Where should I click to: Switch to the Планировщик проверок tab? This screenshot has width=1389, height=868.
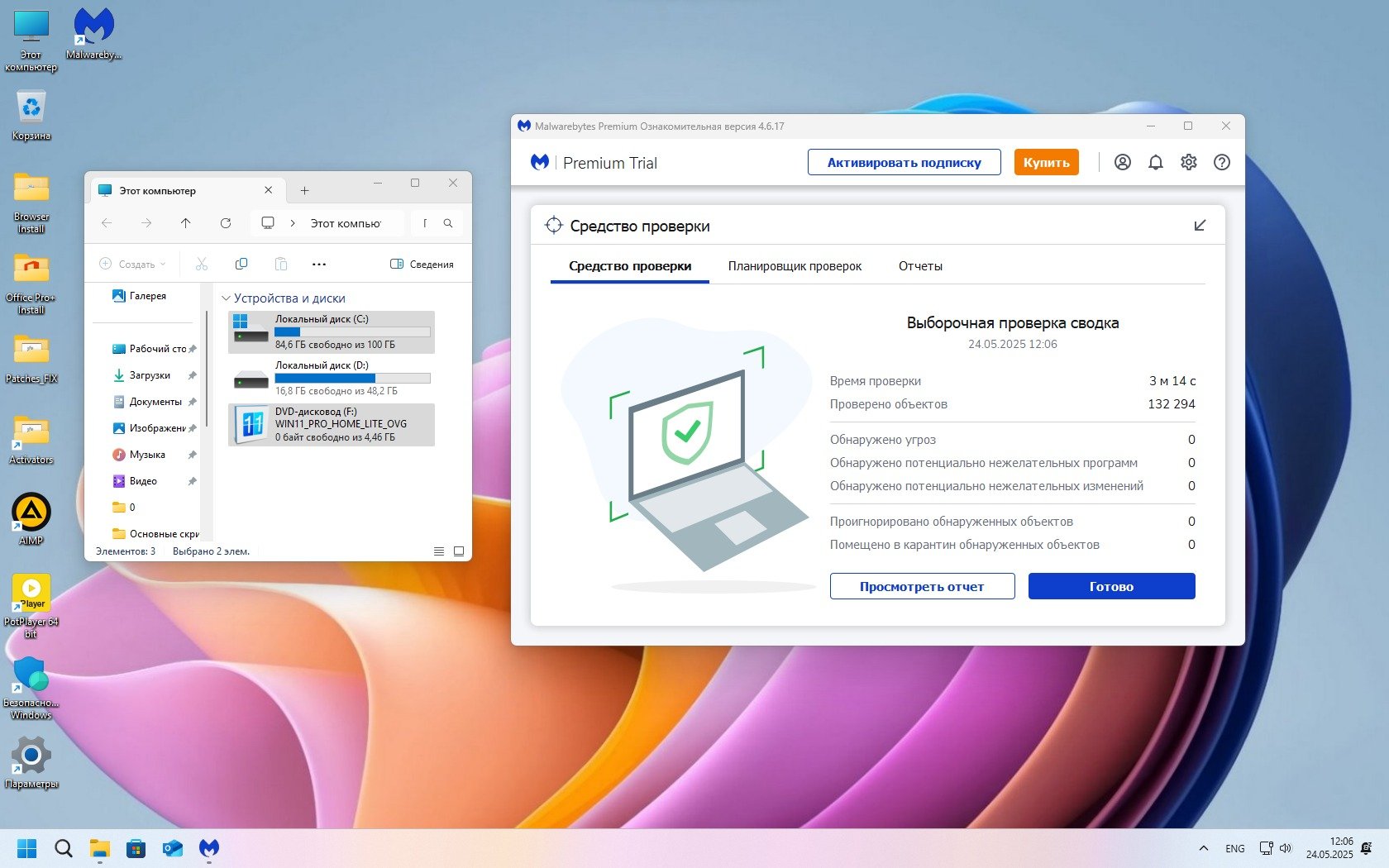(795, 266)
